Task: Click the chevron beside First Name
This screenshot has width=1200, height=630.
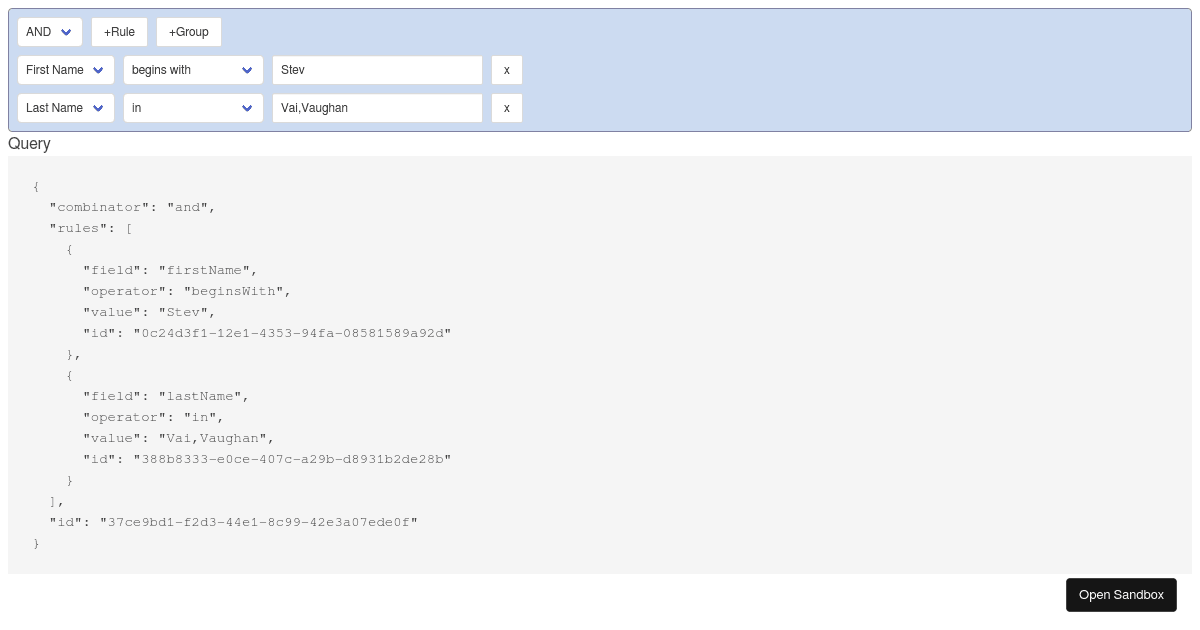Action: (x=98, y=70)
